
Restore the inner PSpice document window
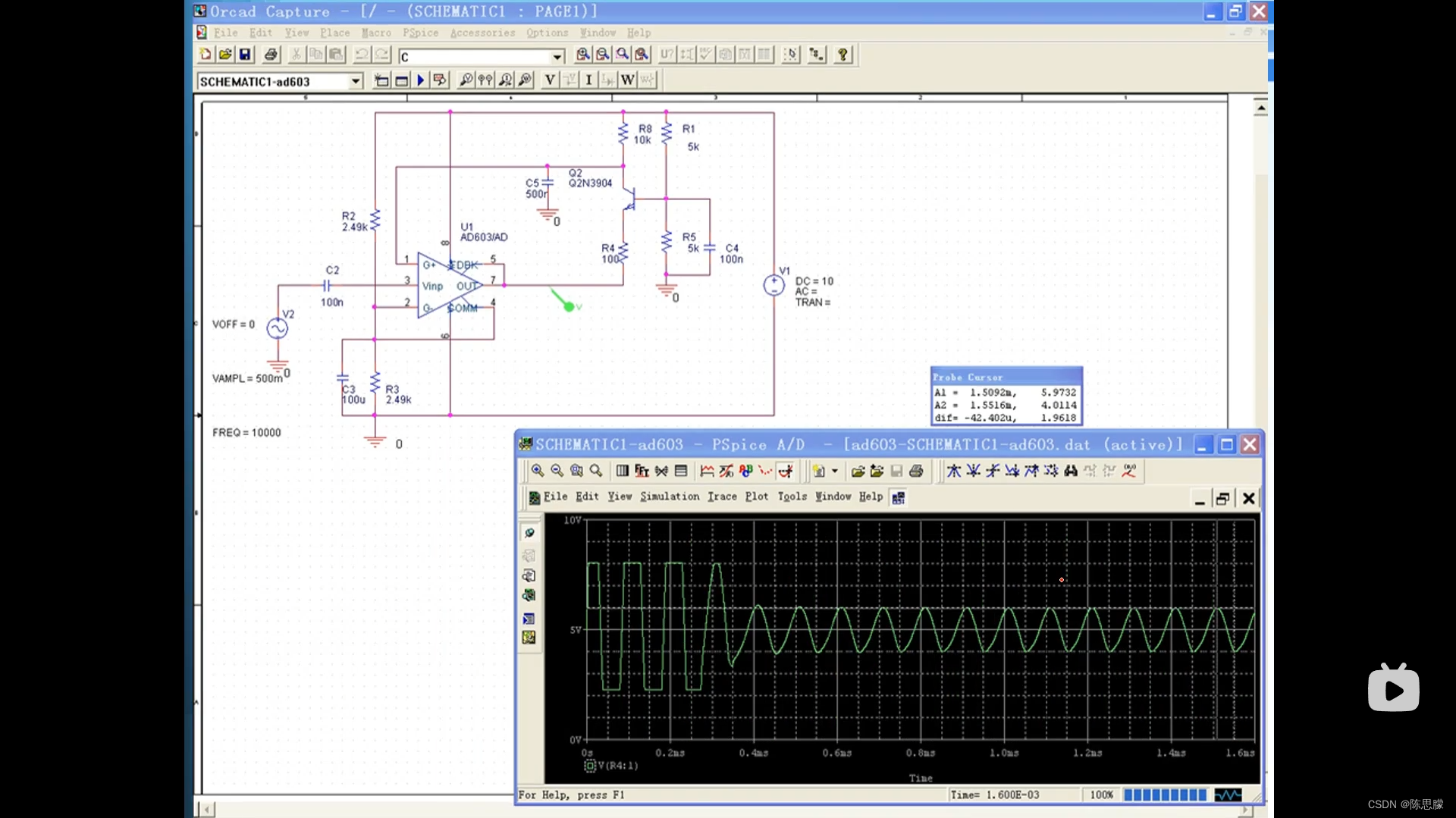click(1222, 498)
